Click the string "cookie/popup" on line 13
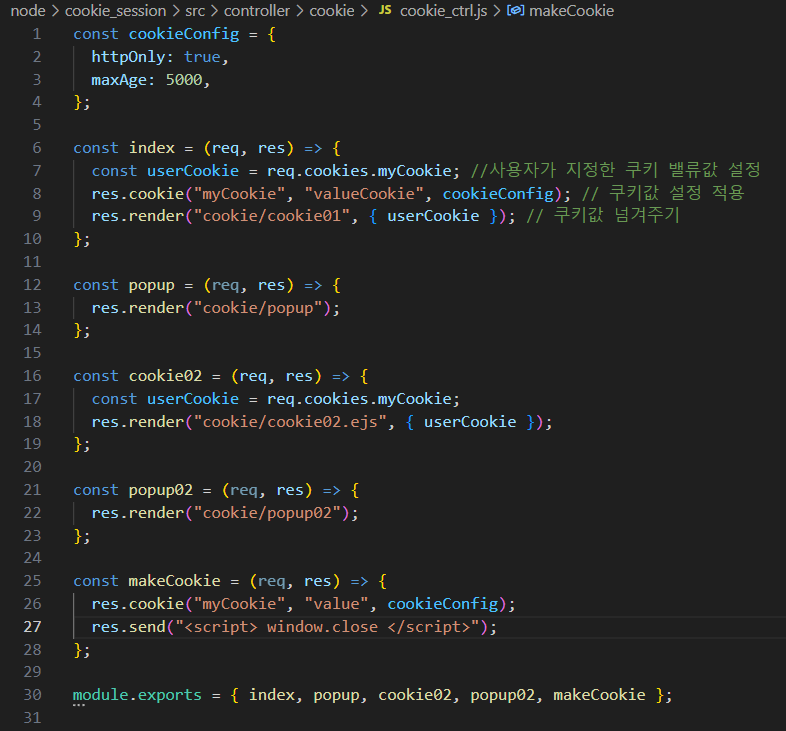This screenshot has height=731, width=786. [258, 308]
